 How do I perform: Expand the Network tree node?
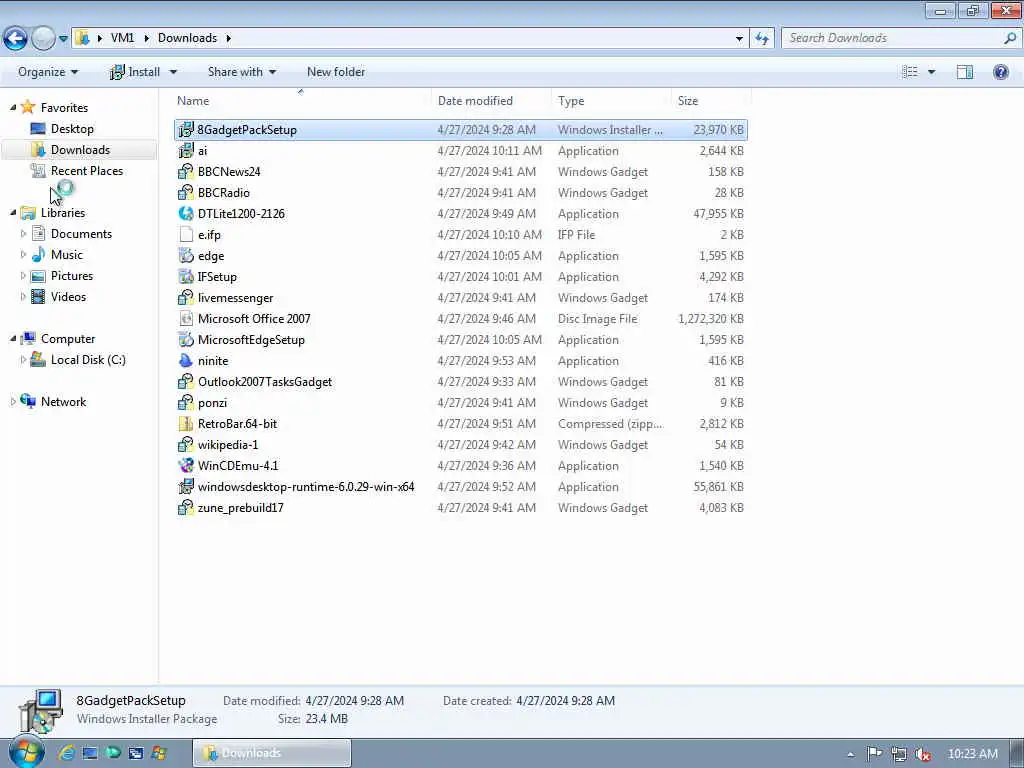pyautogui.click(x=13, y=402)
